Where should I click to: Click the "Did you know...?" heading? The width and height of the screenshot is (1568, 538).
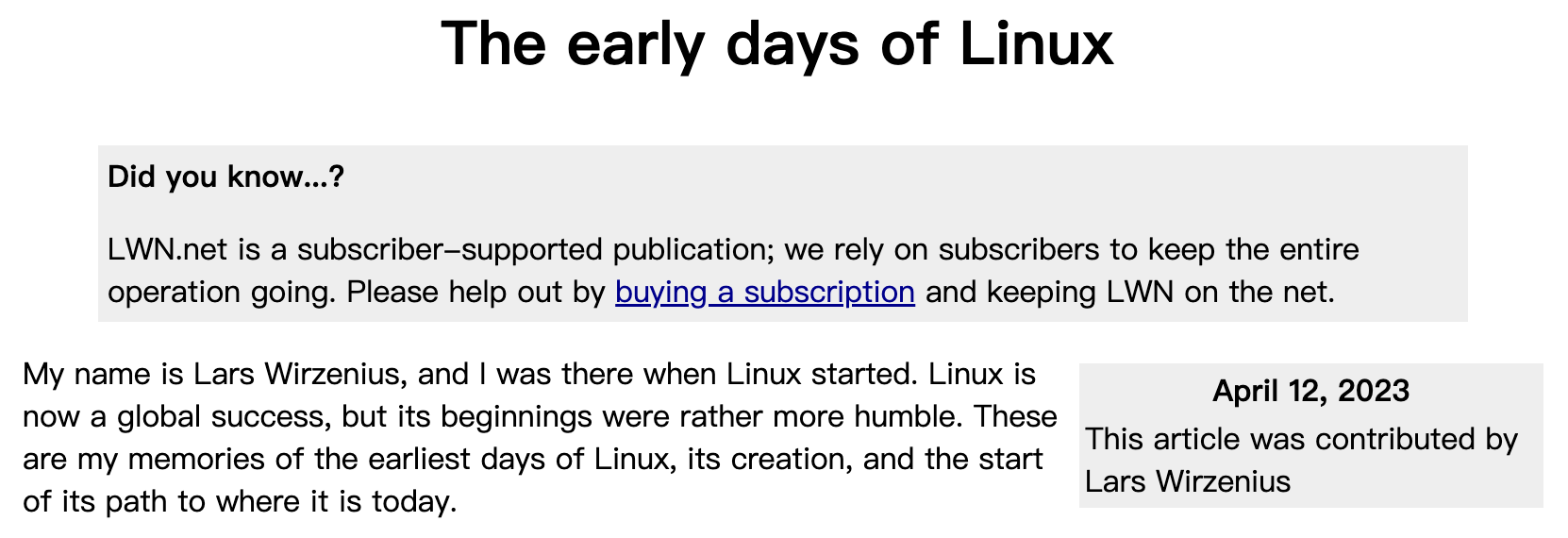point(226,177)
